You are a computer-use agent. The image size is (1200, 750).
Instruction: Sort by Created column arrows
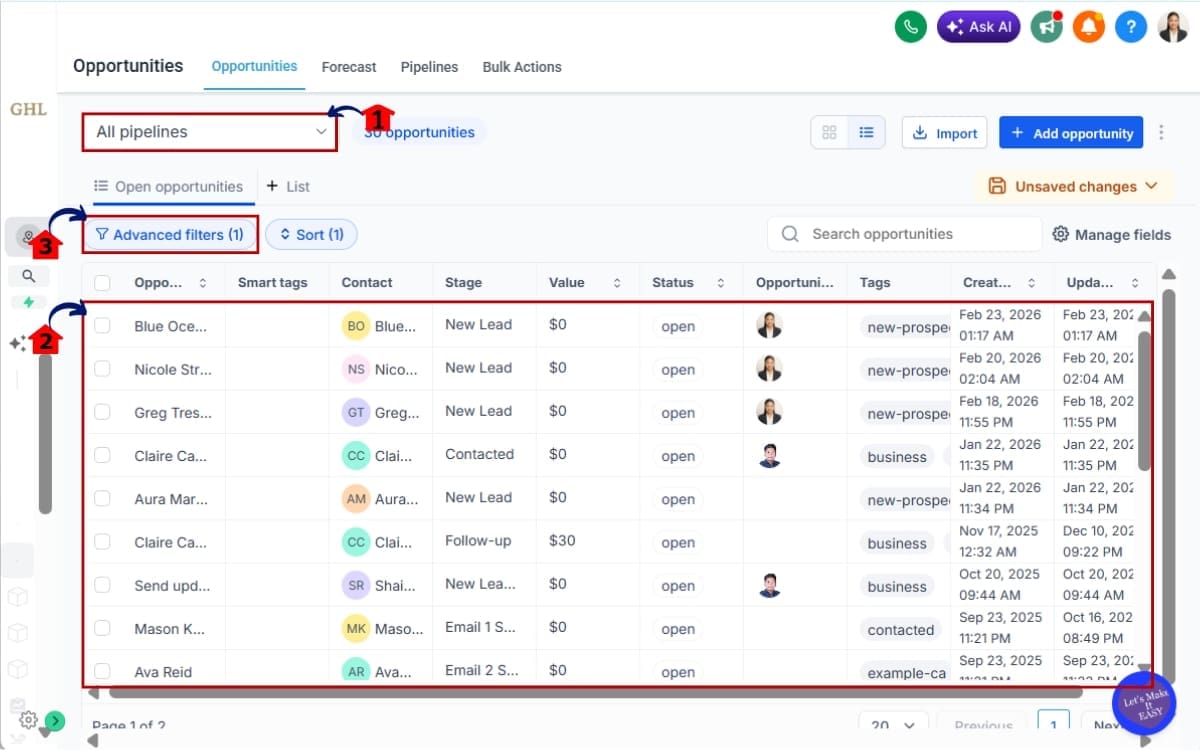(1031, 283)
